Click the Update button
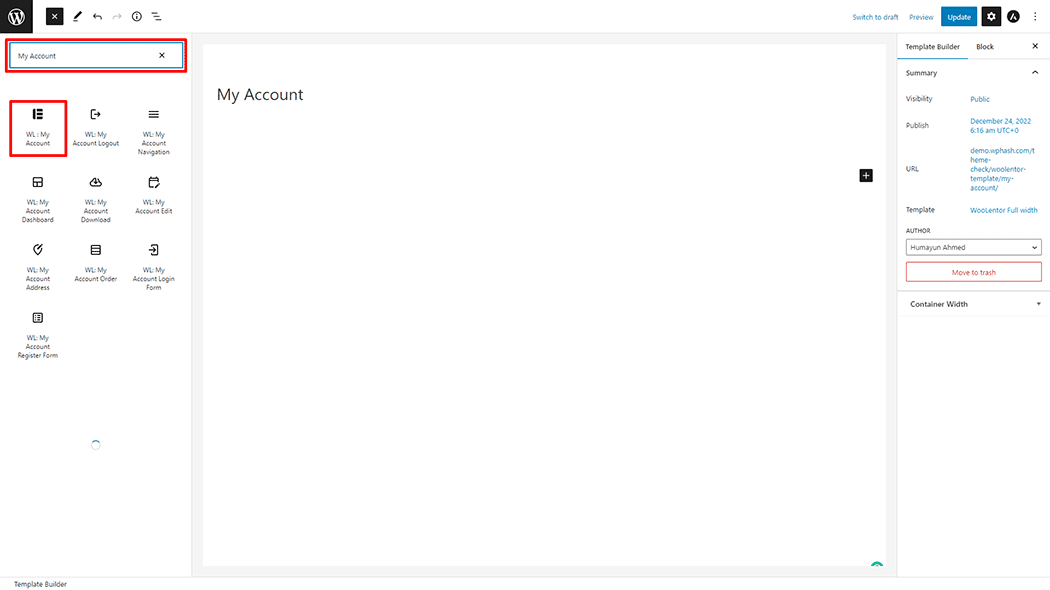This screenshot has height=590, width=1050. coord(958,17)
